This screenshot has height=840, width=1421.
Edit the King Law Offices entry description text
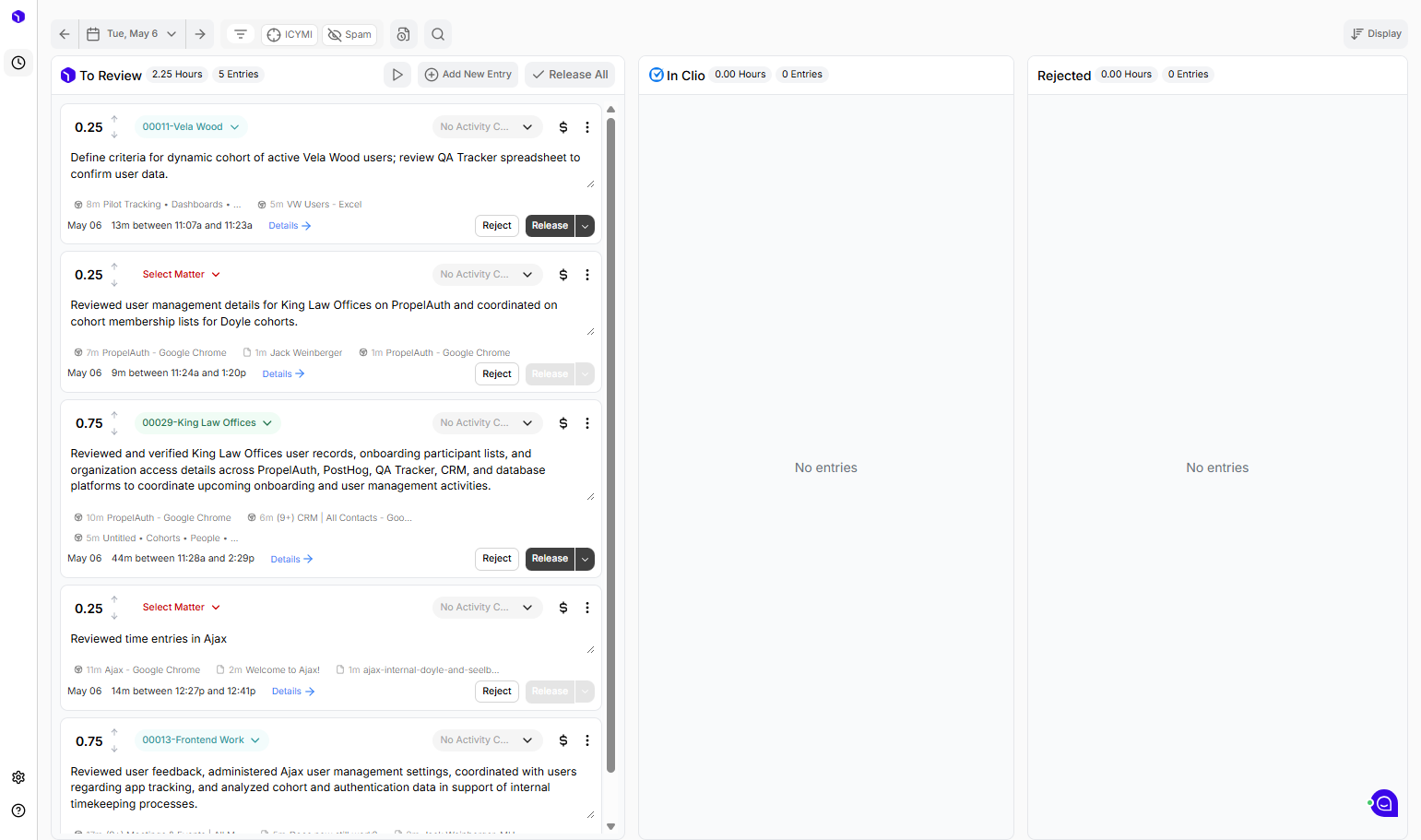tap(332, 470)
